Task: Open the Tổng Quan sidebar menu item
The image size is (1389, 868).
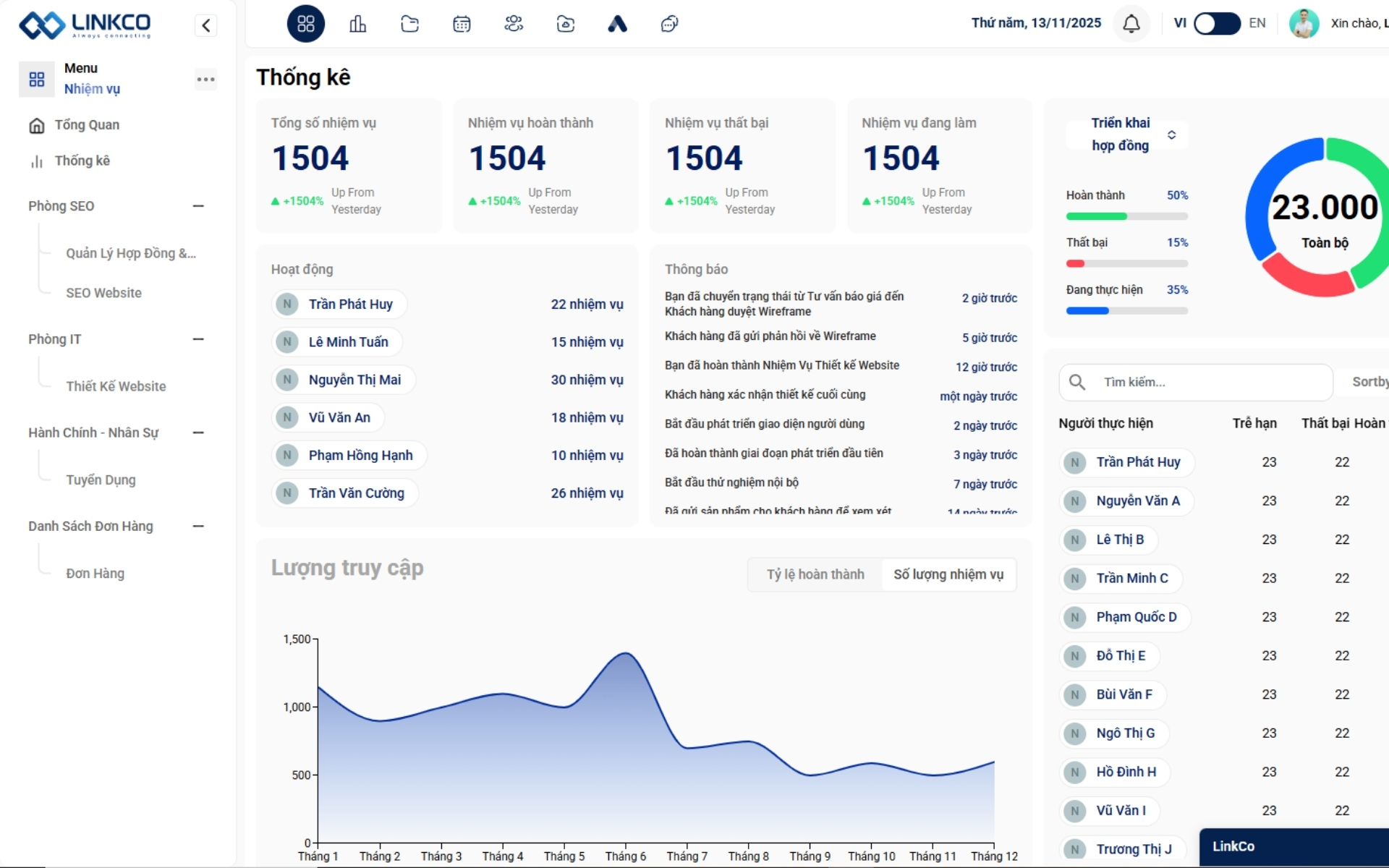Action: 86,125
